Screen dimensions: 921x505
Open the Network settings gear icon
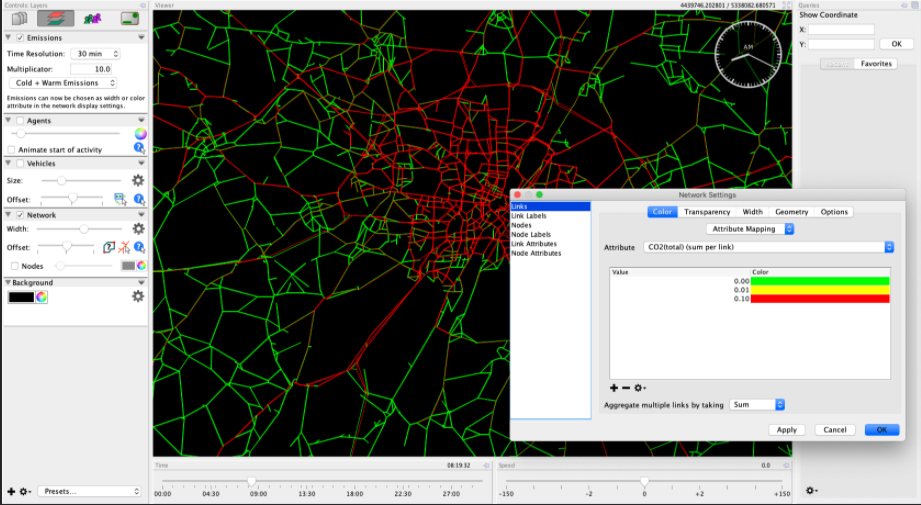pos(138,229)
